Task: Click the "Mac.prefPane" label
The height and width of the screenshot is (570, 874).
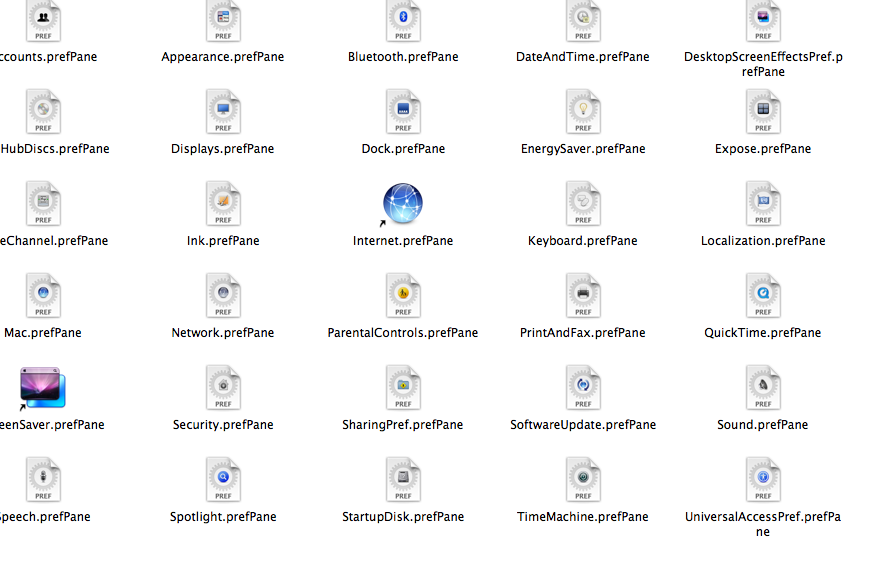Action: (43, 333)
